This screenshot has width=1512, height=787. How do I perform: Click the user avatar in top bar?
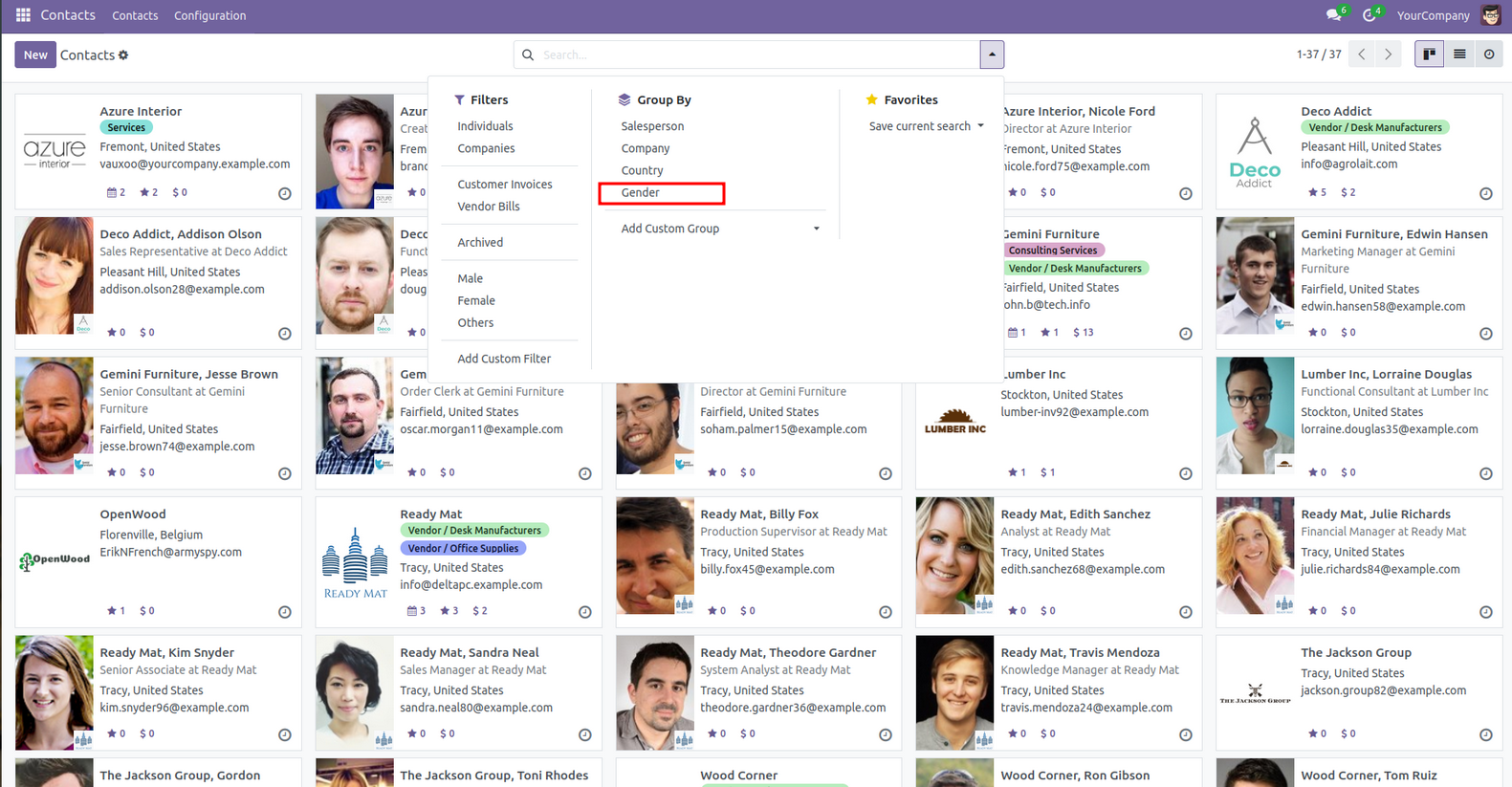pyautogui.click(x=1490, y=15)
